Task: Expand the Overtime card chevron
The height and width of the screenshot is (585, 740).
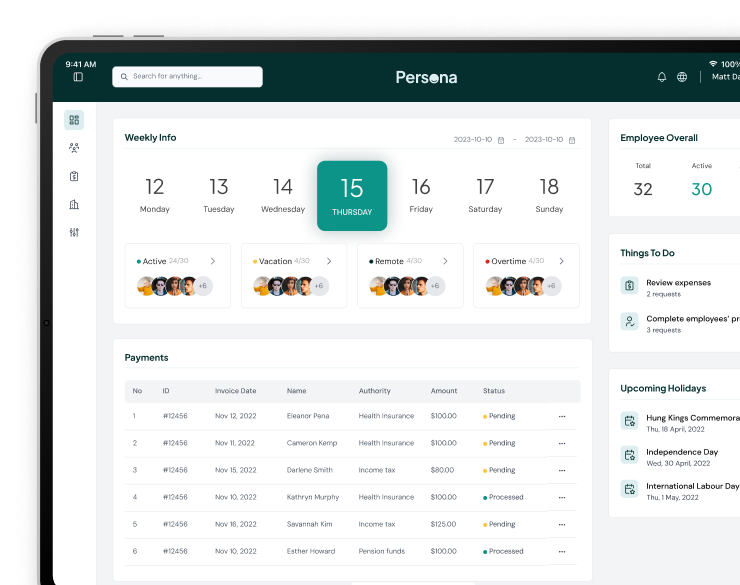Action: click(x=561, y=261)
